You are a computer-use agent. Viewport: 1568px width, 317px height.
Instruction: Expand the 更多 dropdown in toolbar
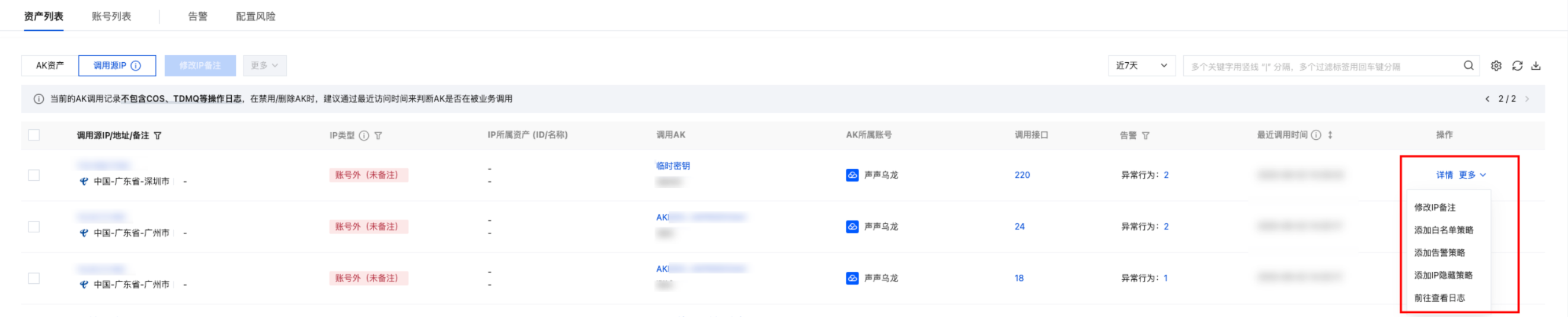pos(265,66)
